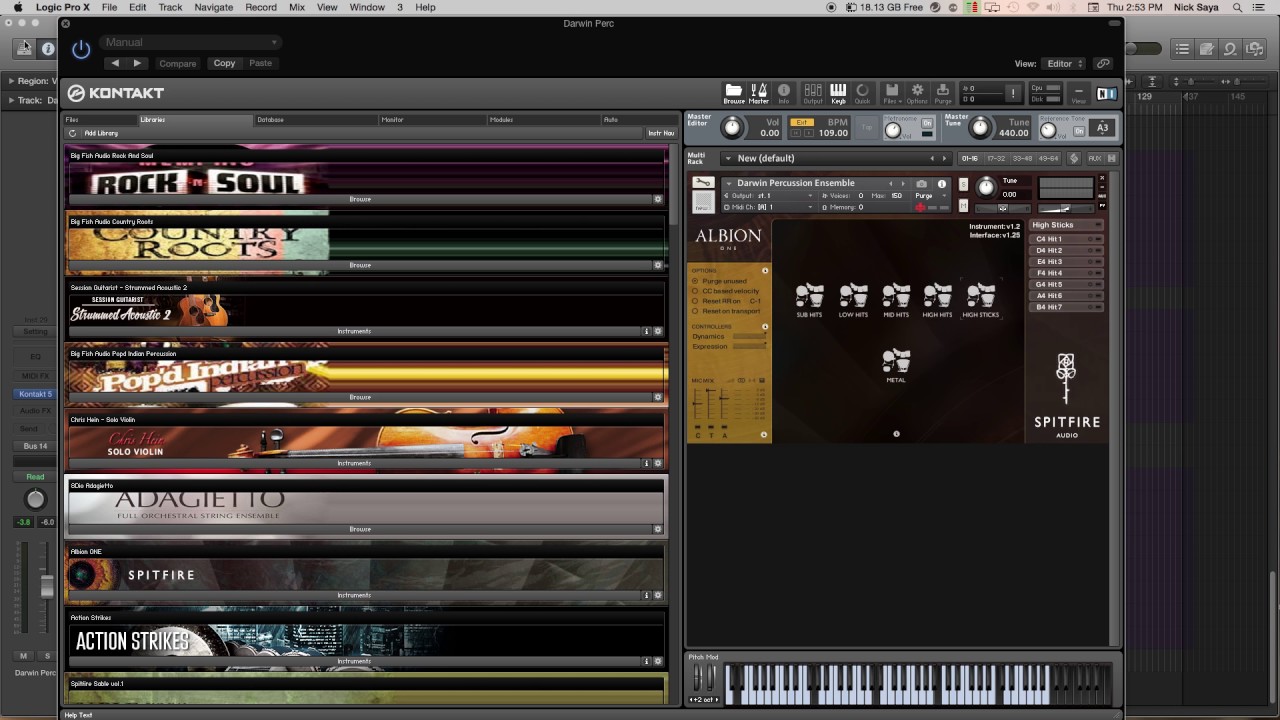
Task: Click the Master metronome icon in Kontakt toolbar
Action: [x=759, y=93]
